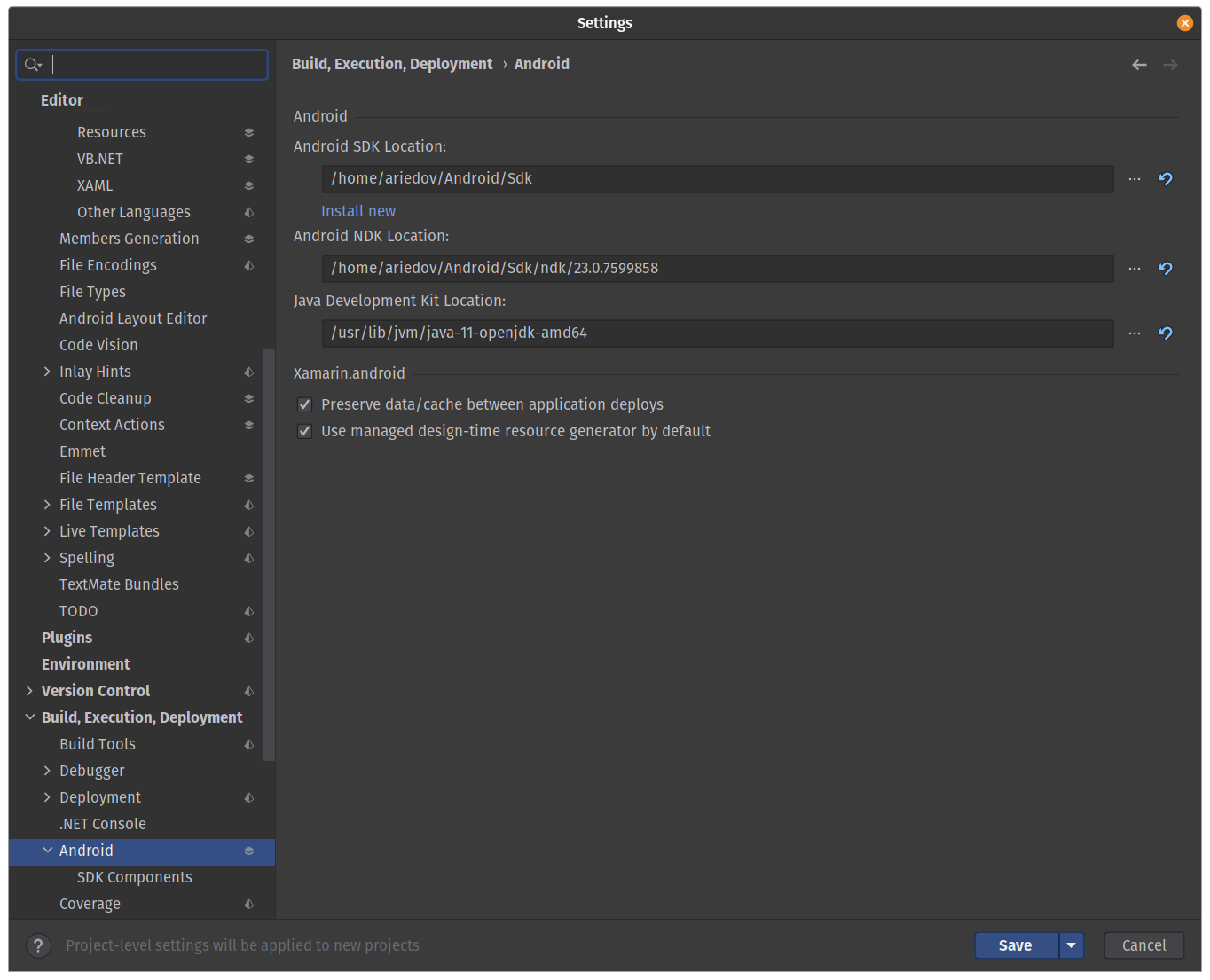
Task: Close Settings dialog with orange button
Action: tap(1185, 23)
